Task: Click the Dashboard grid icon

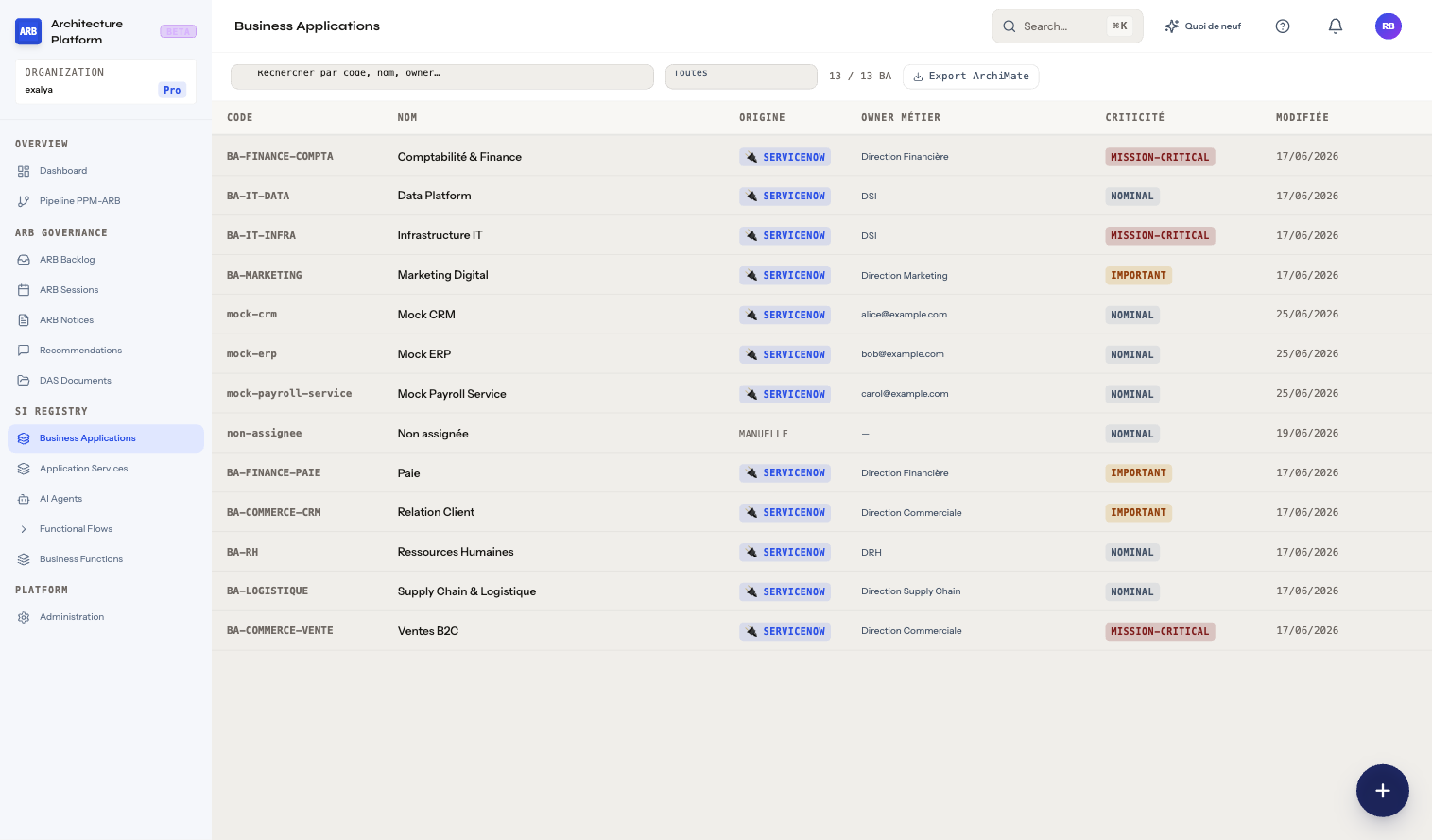Action: coord(24,171)
